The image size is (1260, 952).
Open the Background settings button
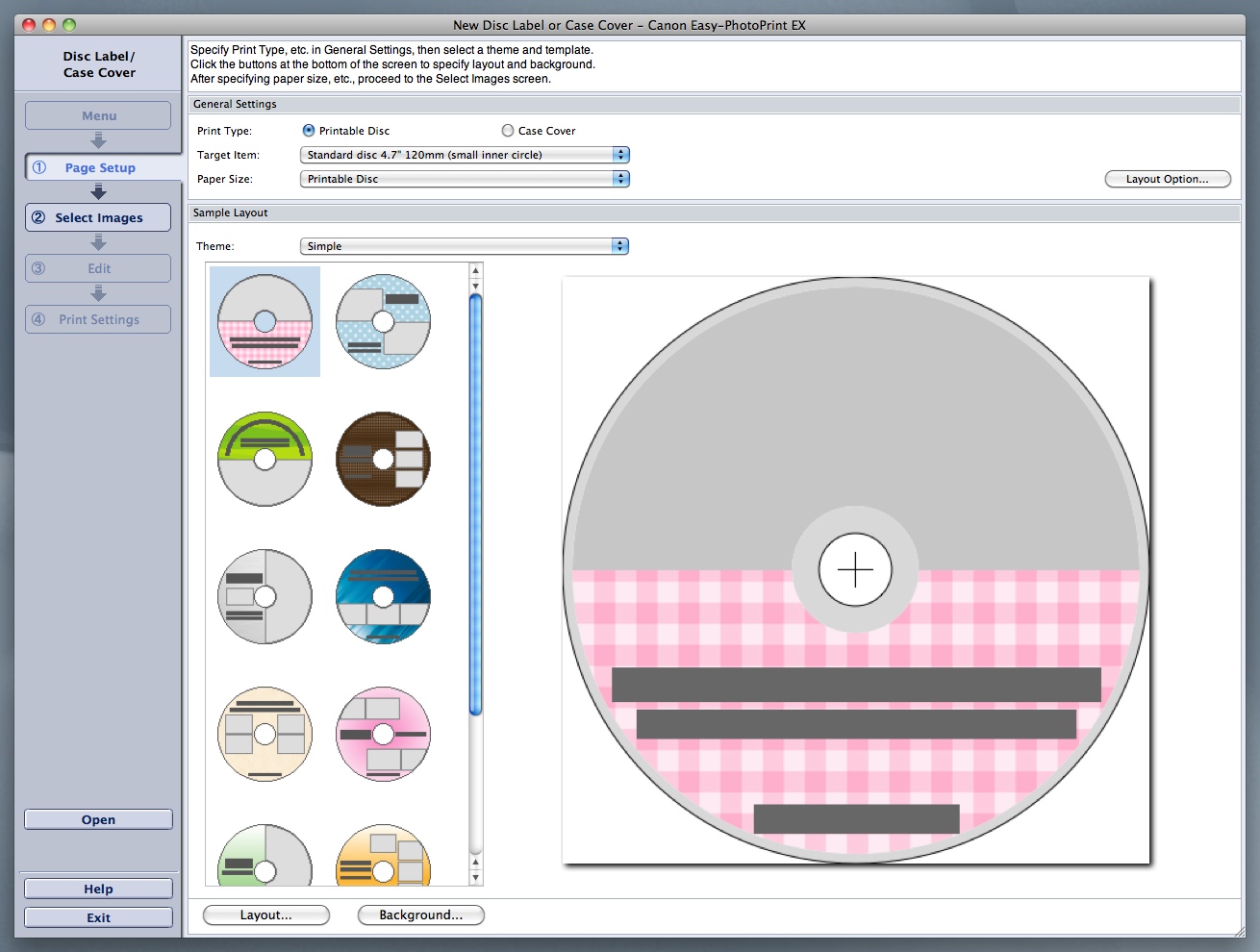point(420,914)
